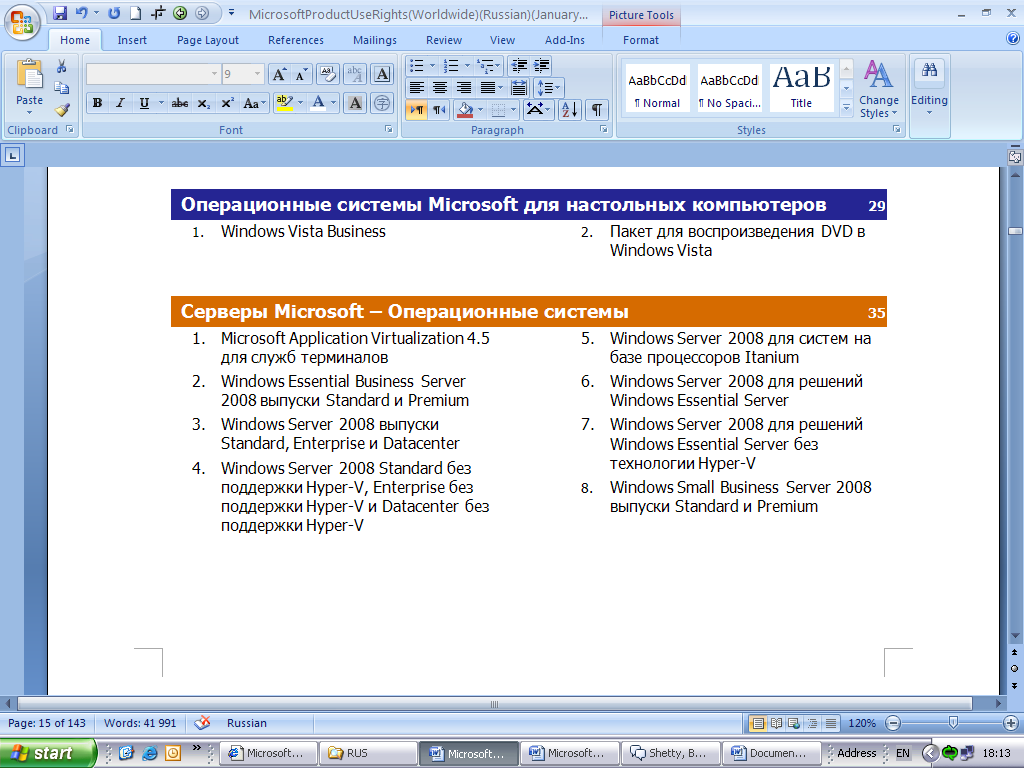This screenshot has width=1024, height=768.
Task: Save the document from Quick Access Toolbar
Action: [60, 13]
